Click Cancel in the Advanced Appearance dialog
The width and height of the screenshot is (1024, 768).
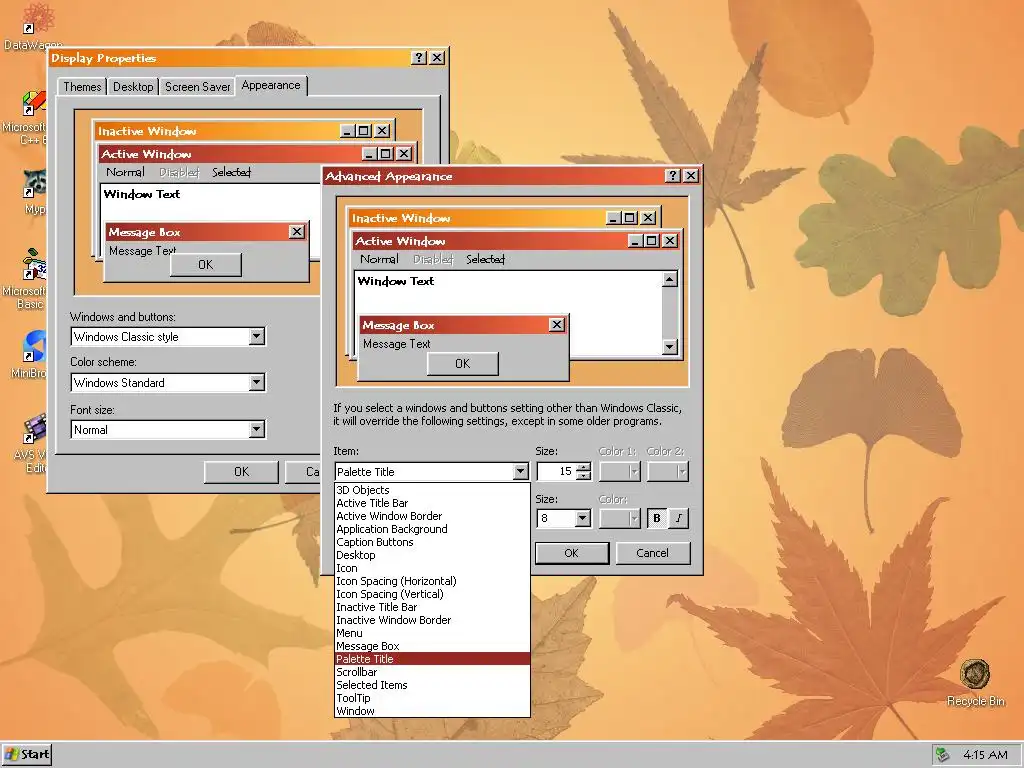pos(652,553)
